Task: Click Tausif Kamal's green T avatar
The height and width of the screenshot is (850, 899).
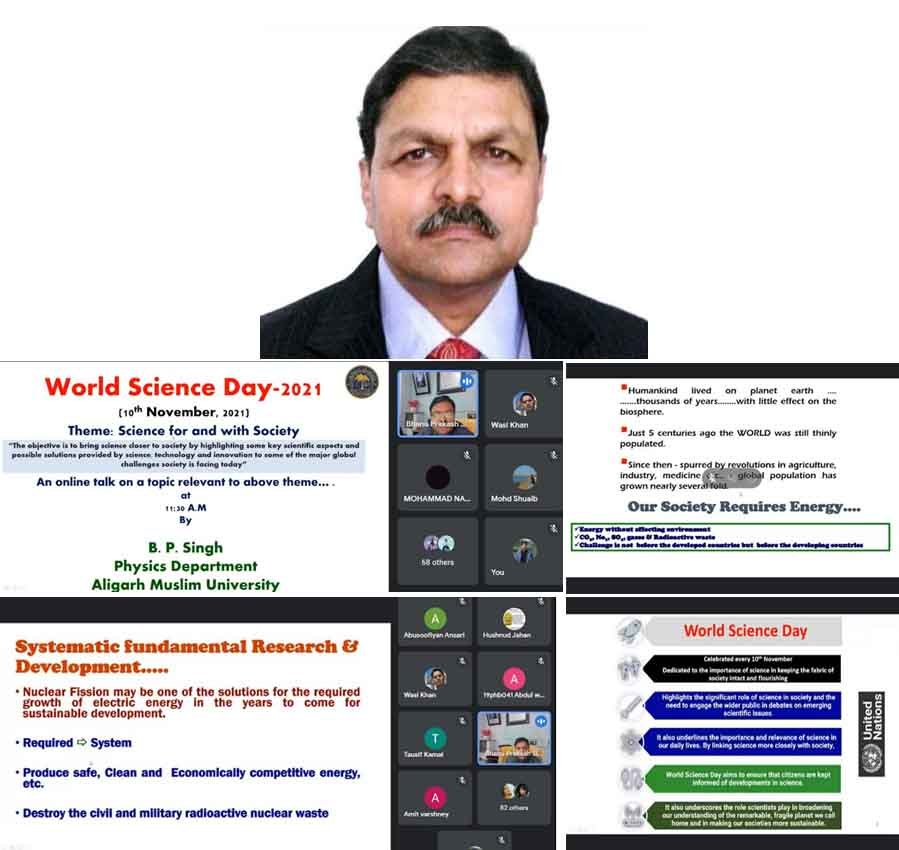Action: click(435, 739)
